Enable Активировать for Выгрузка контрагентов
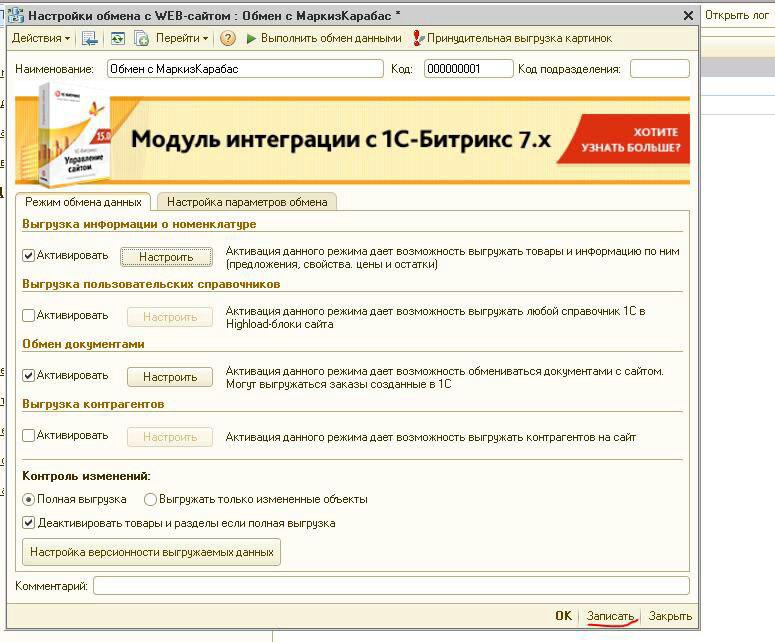Viewport: 775px width, 642px height. pyautogui.click(x=28, y=435)
